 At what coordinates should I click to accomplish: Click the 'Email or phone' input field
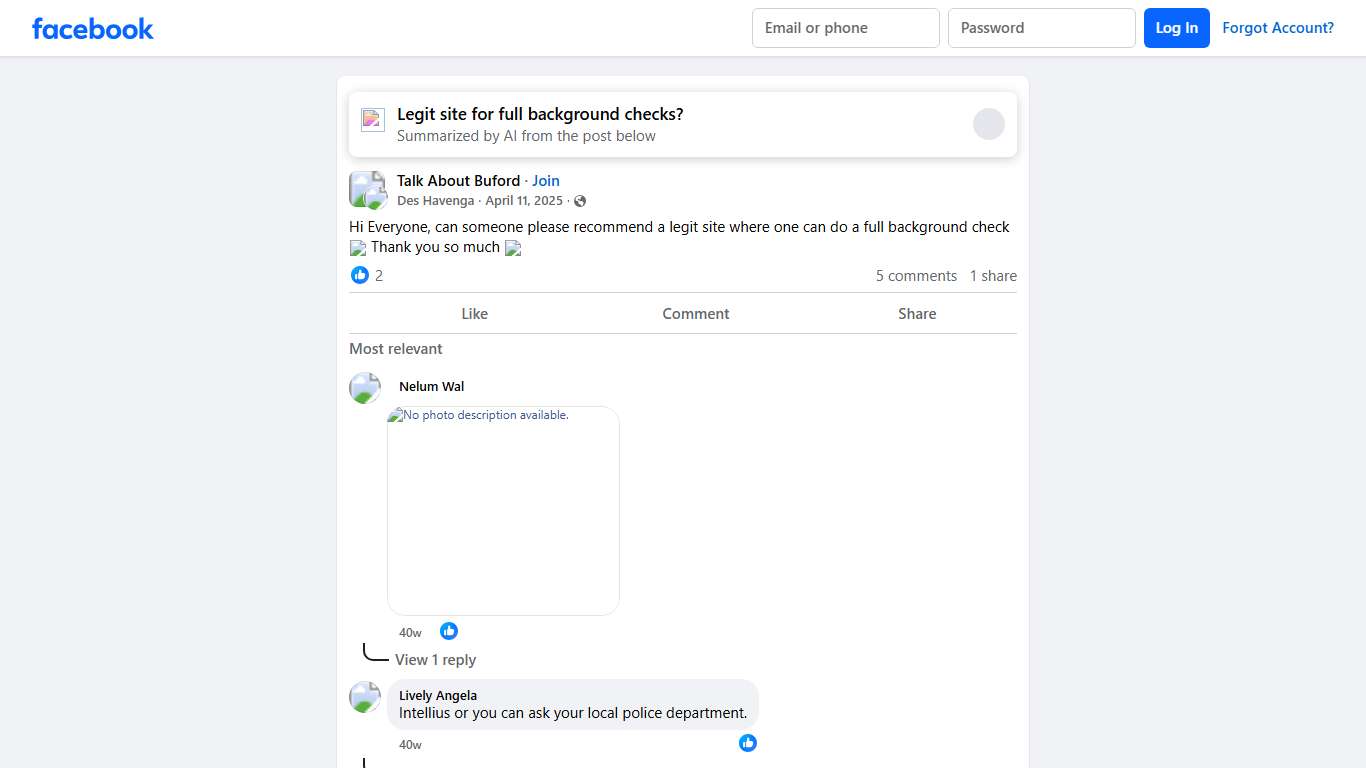[x=845, y=28]
